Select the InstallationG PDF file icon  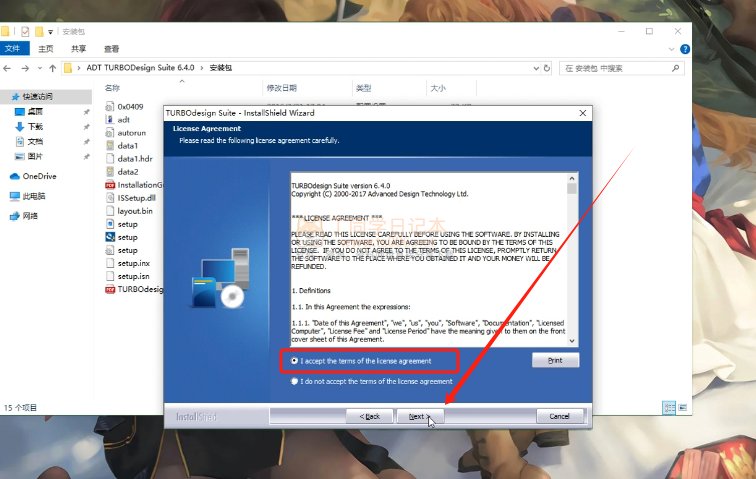click(110, 185)
